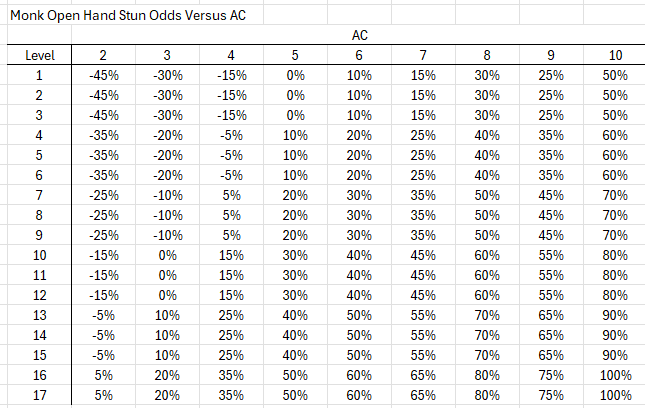The width and height of the screenshot is (645, 408).
Task: Select the Level 1 row label cell
Action: click(39, 75)
